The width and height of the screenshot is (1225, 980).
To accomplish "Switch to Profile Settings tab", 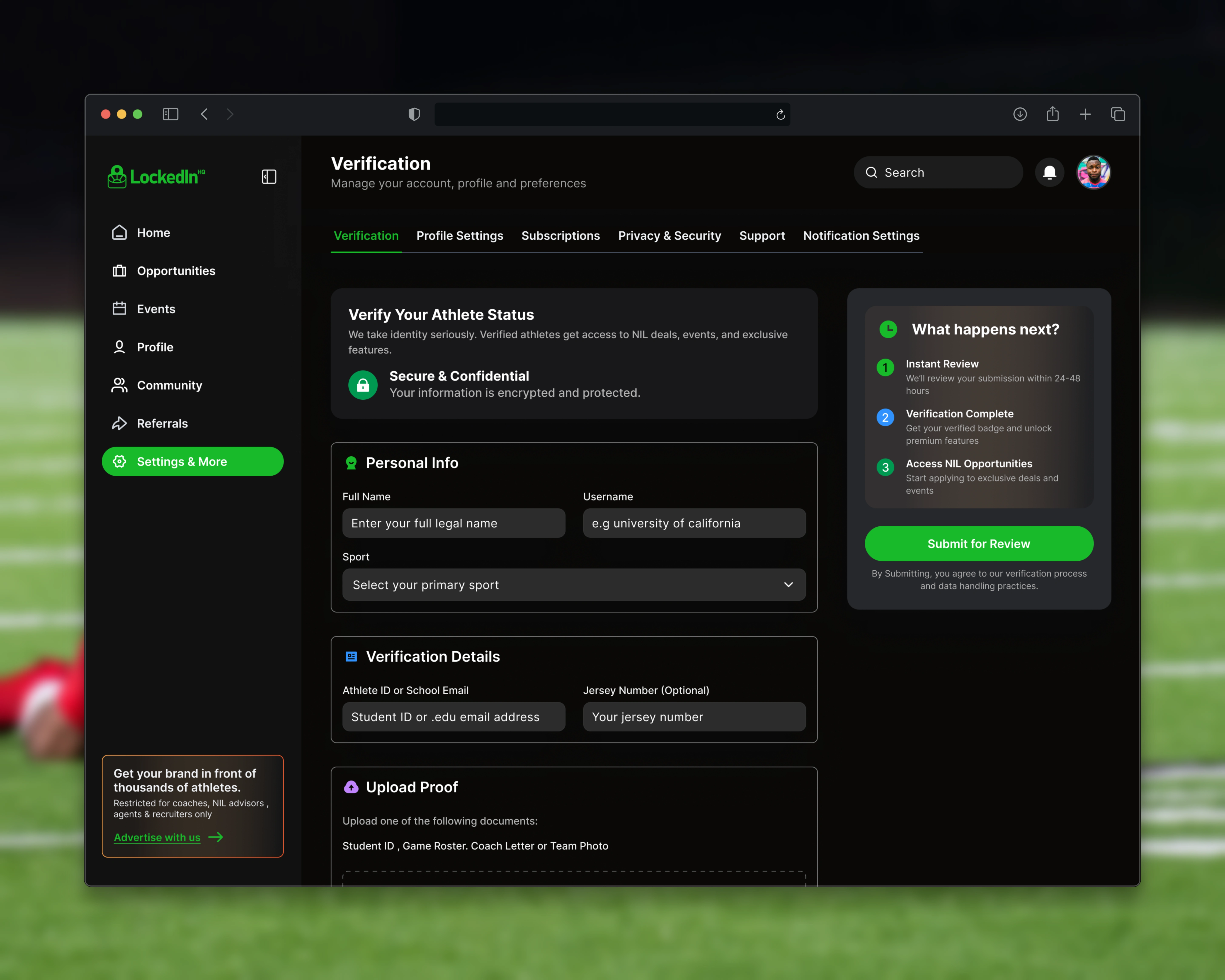I will tap(460, 236).
